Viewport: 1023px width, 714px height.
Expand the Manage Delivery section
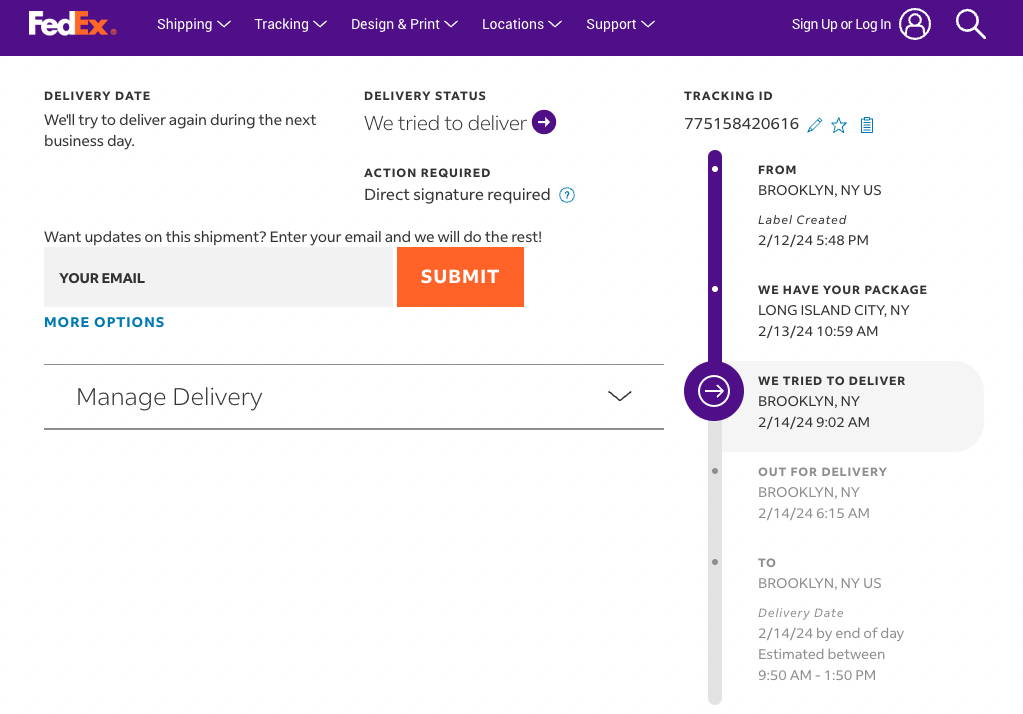tap(619, 396)
